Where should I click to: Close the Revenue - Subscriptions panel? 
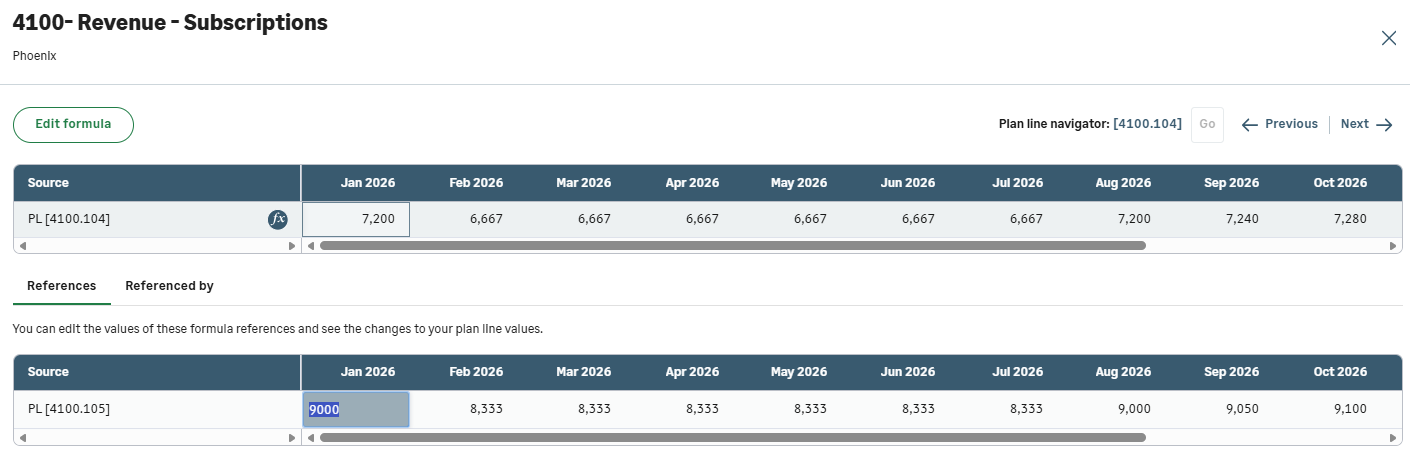1388,38
